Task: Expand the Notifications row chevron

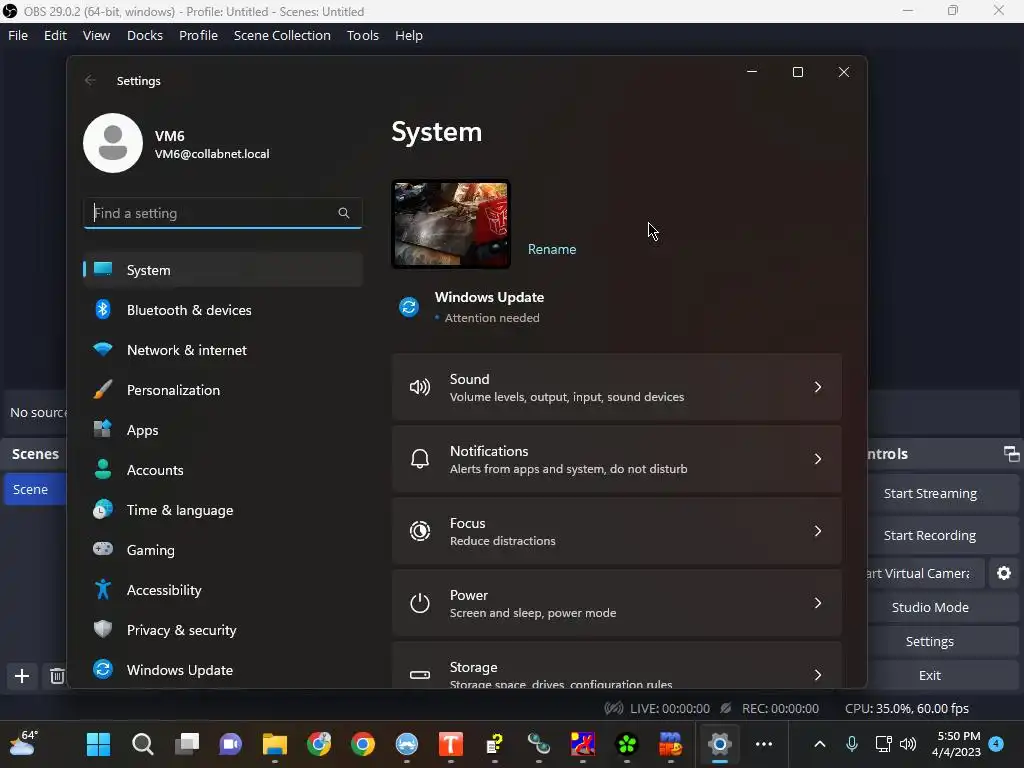Action: click(x=818, y=459)
